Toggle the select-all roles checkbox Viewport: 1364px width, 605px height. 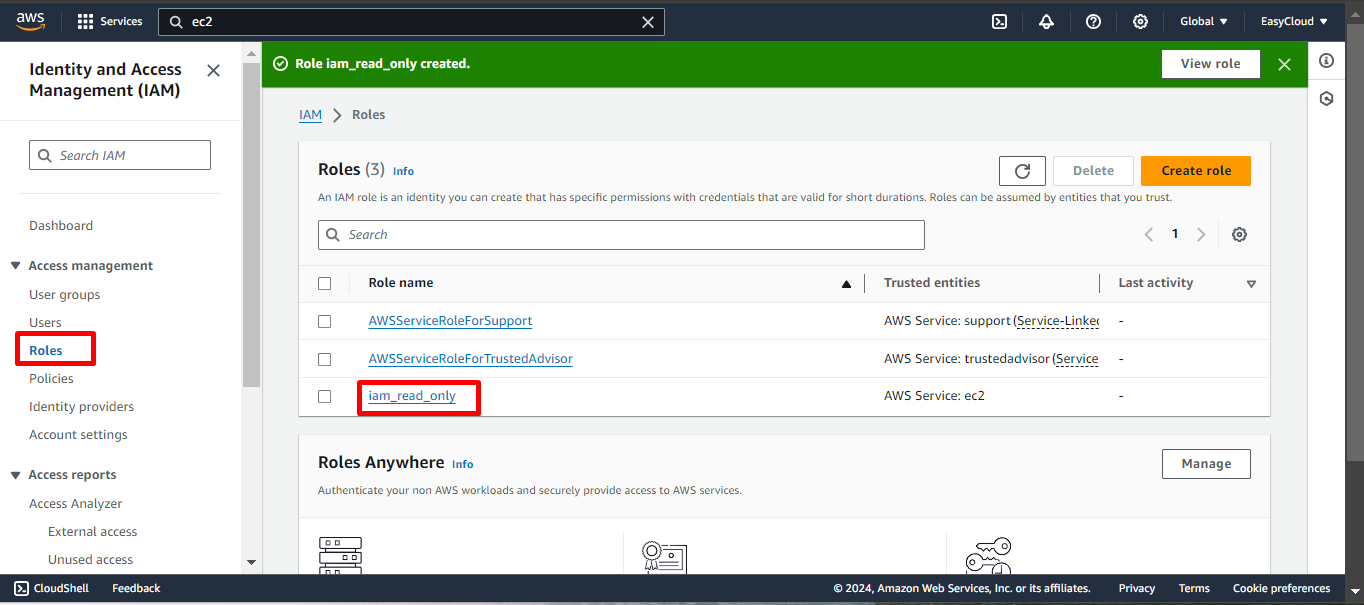point(324,283)
